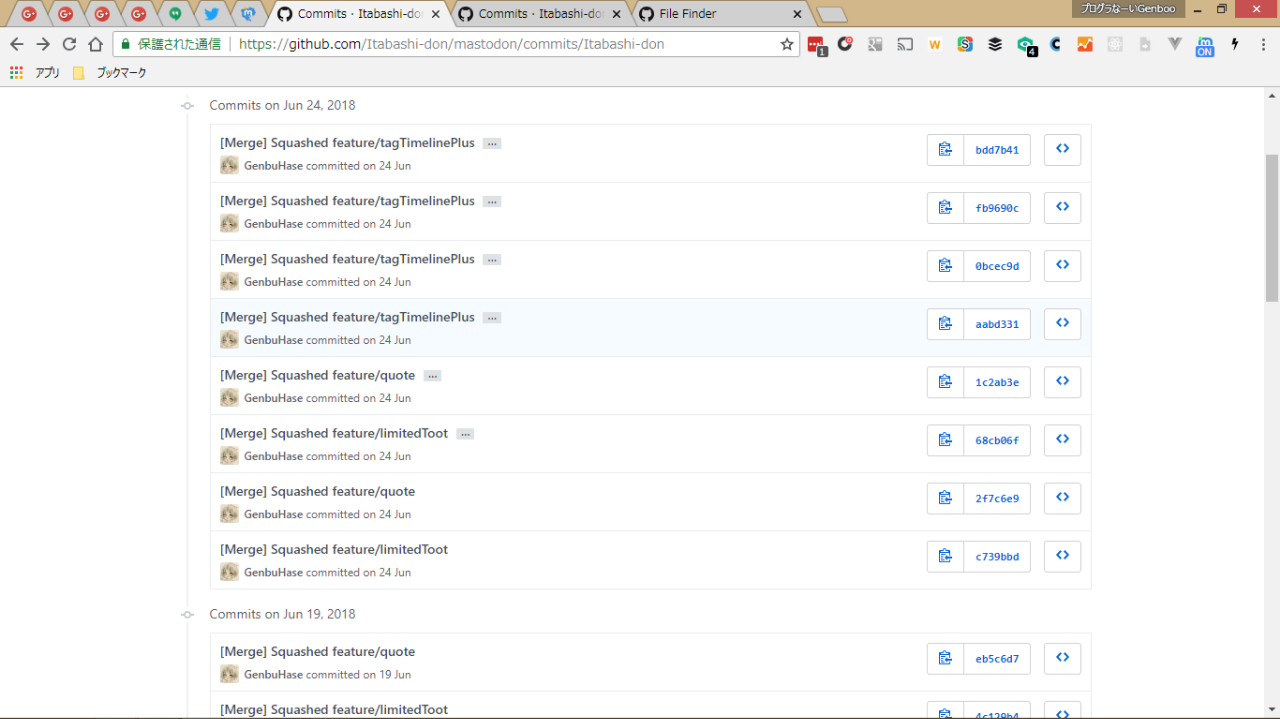The width and height of the screenshot is (1280, 719).
Task: Expand the feature/limitedToot commit description
Action: pyautogui.click(x=465, y=434)
